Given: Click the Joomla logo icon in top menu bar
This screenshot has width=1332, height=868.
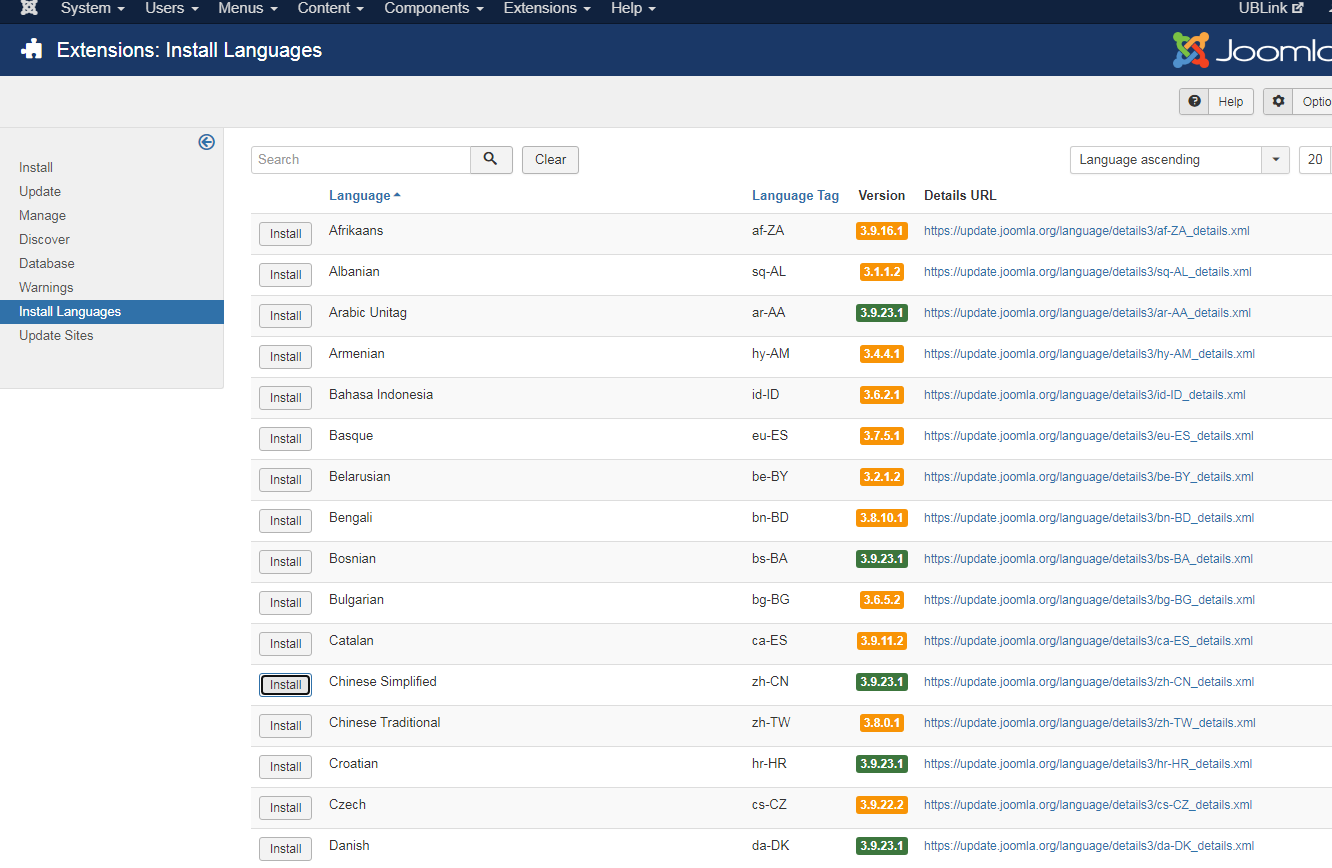Looking at the screenshot, I should 29,8.
